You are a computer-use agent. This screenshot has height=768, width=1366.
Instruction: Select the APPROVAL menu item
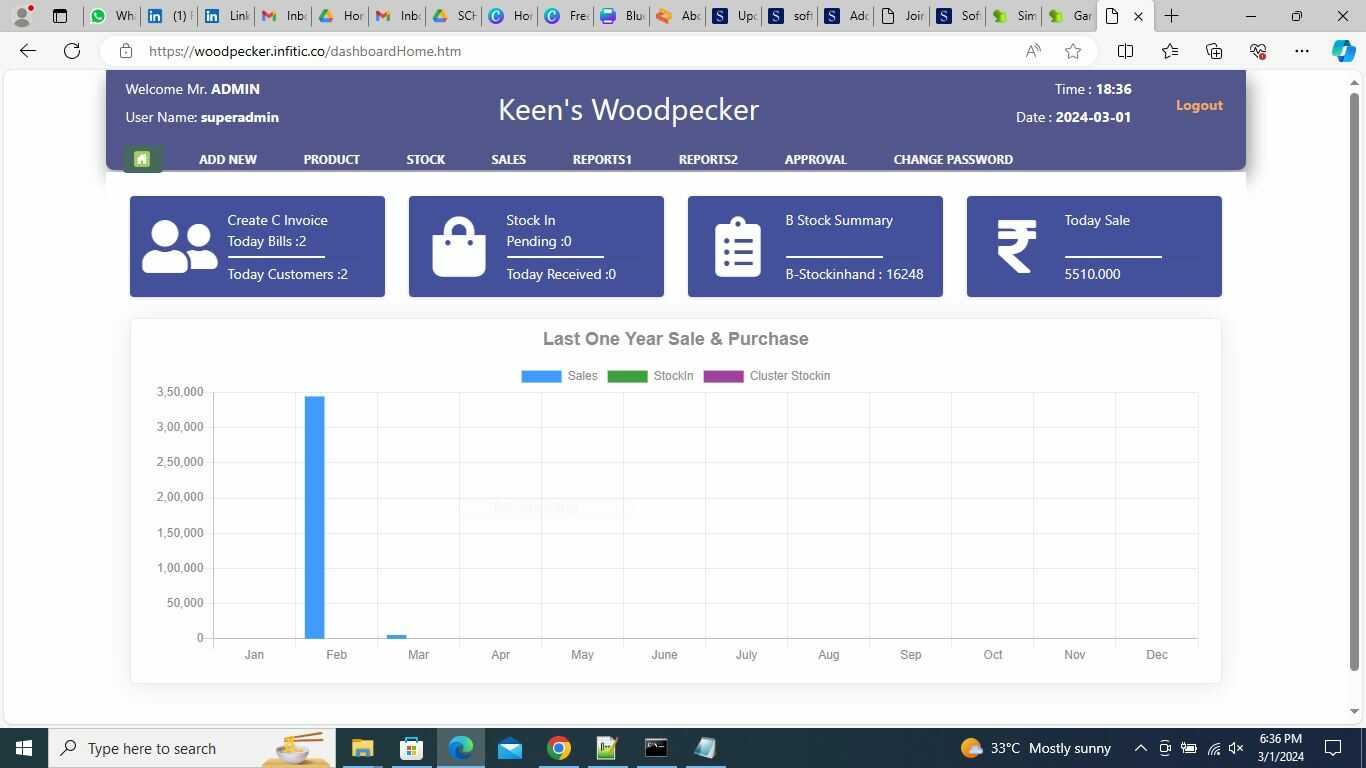coord(815,159)
